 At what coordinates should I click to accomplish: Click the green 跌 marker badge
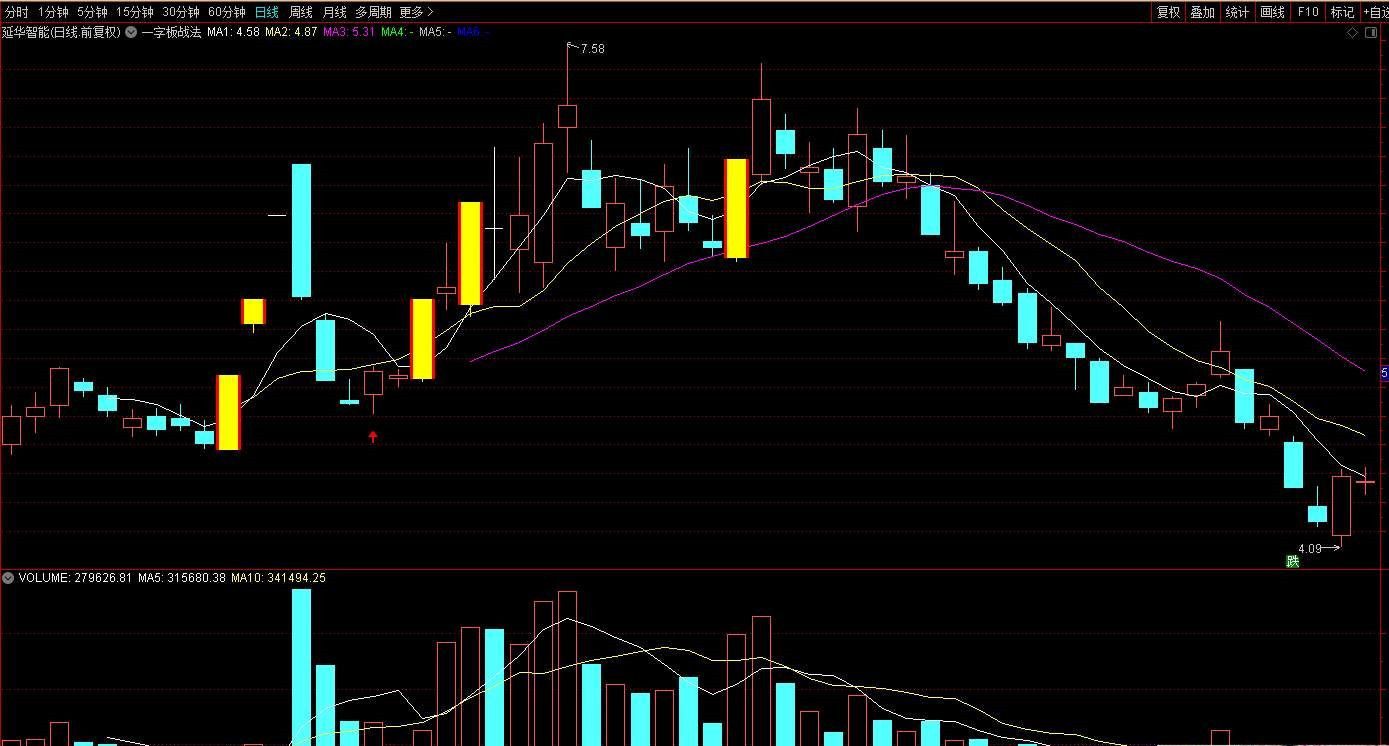1292,561
